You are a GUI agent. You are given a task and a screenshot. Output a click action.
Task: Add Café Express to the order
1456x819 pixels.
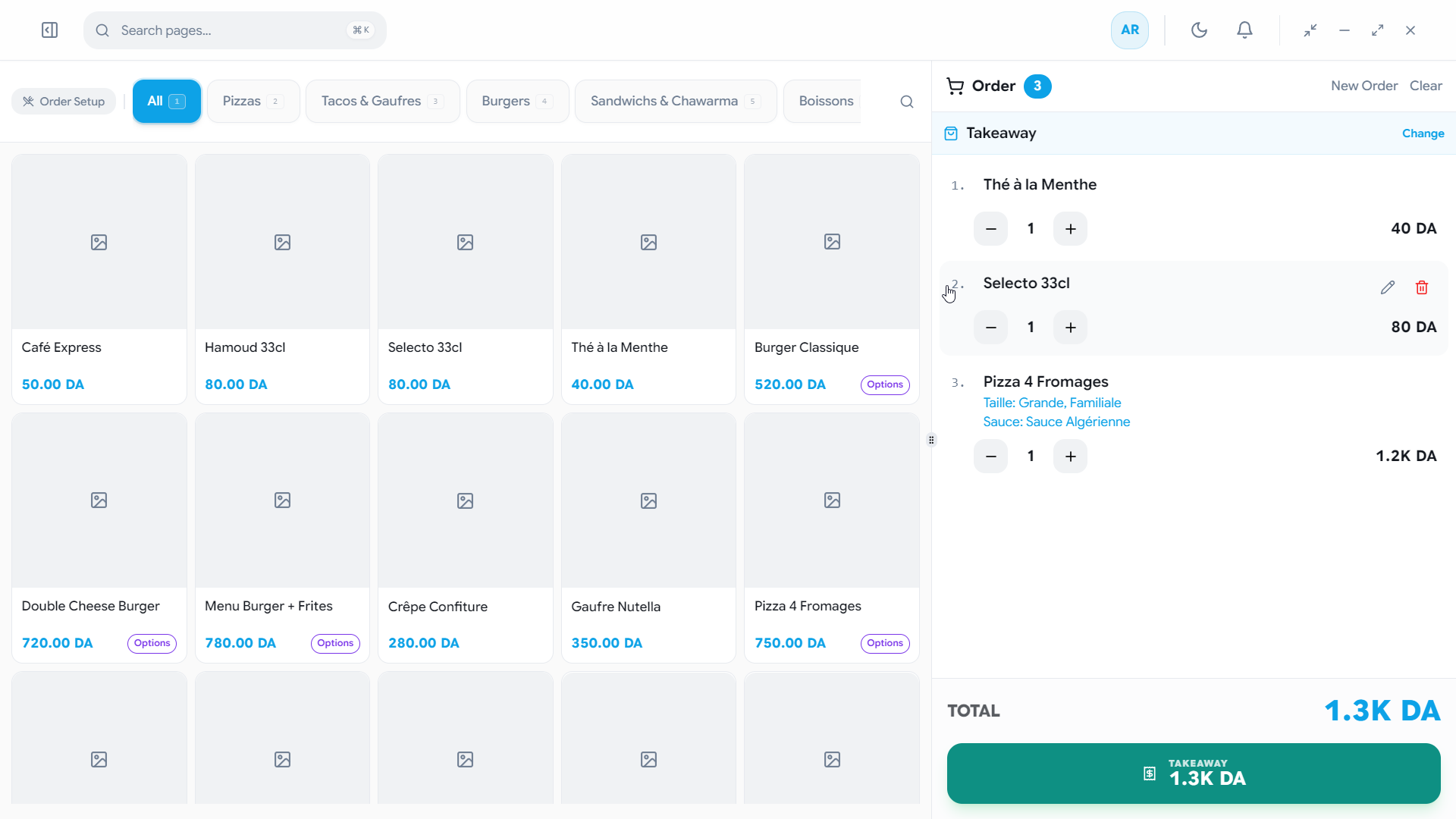pos(99,279)
